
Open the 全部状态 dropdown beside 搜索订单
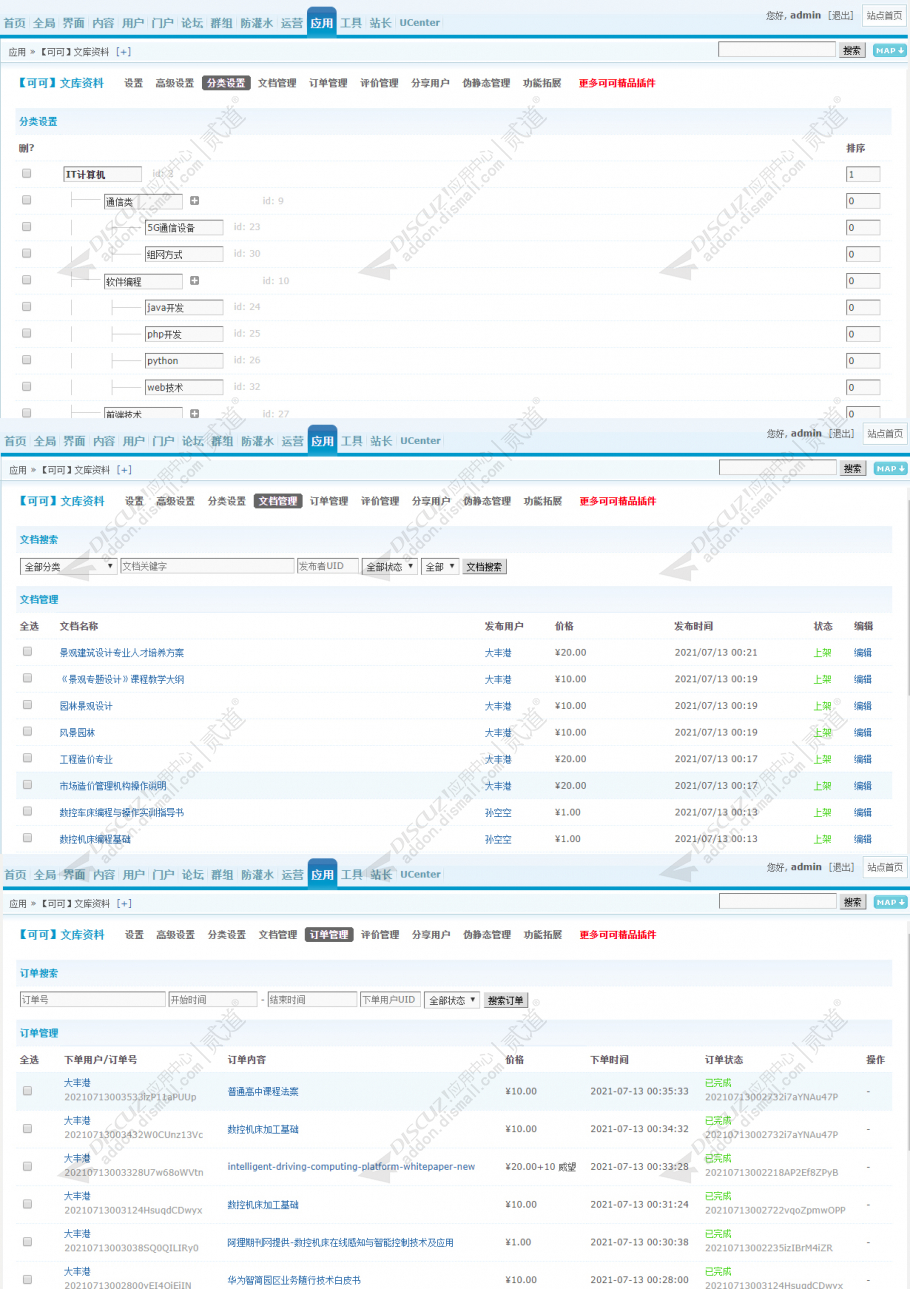[x=452, y=1000]
